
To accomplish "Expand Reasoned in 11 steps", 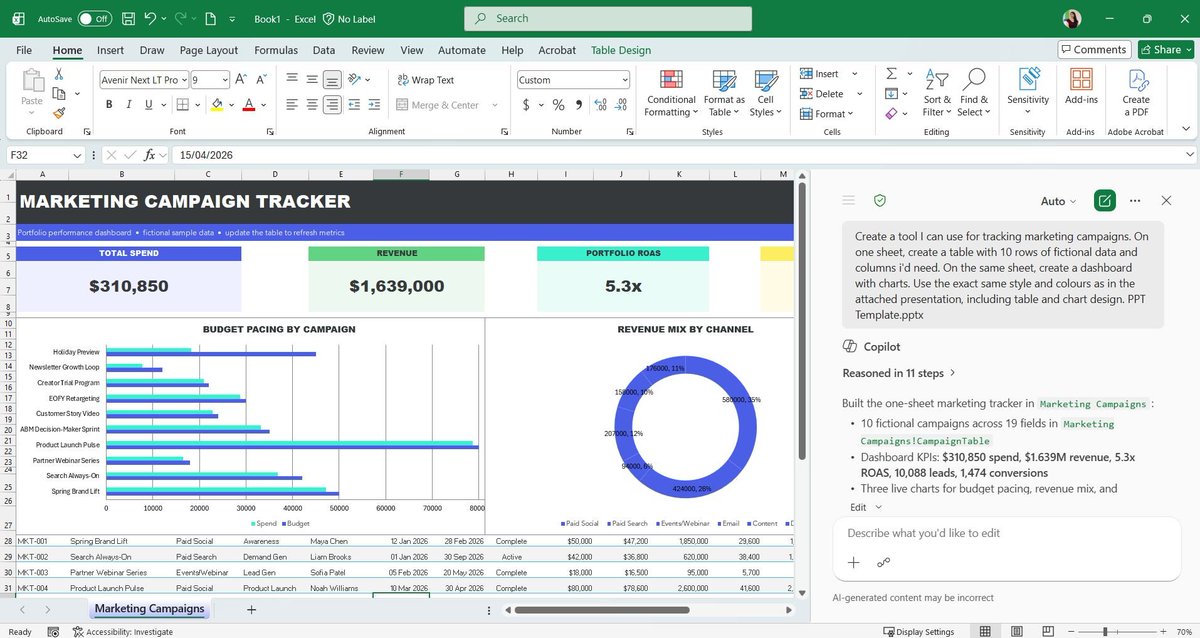I will tap(899, 373).
